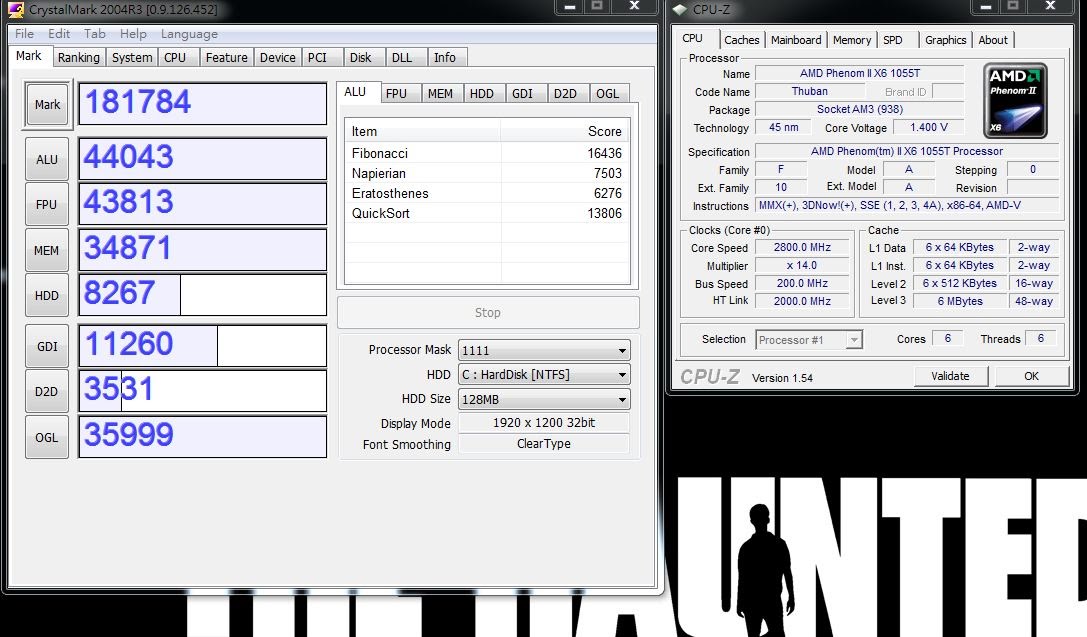This screenshot has height=637, width=1087.
Task: Open the Help menu in CrystalMark
Action: click(133, 33)
